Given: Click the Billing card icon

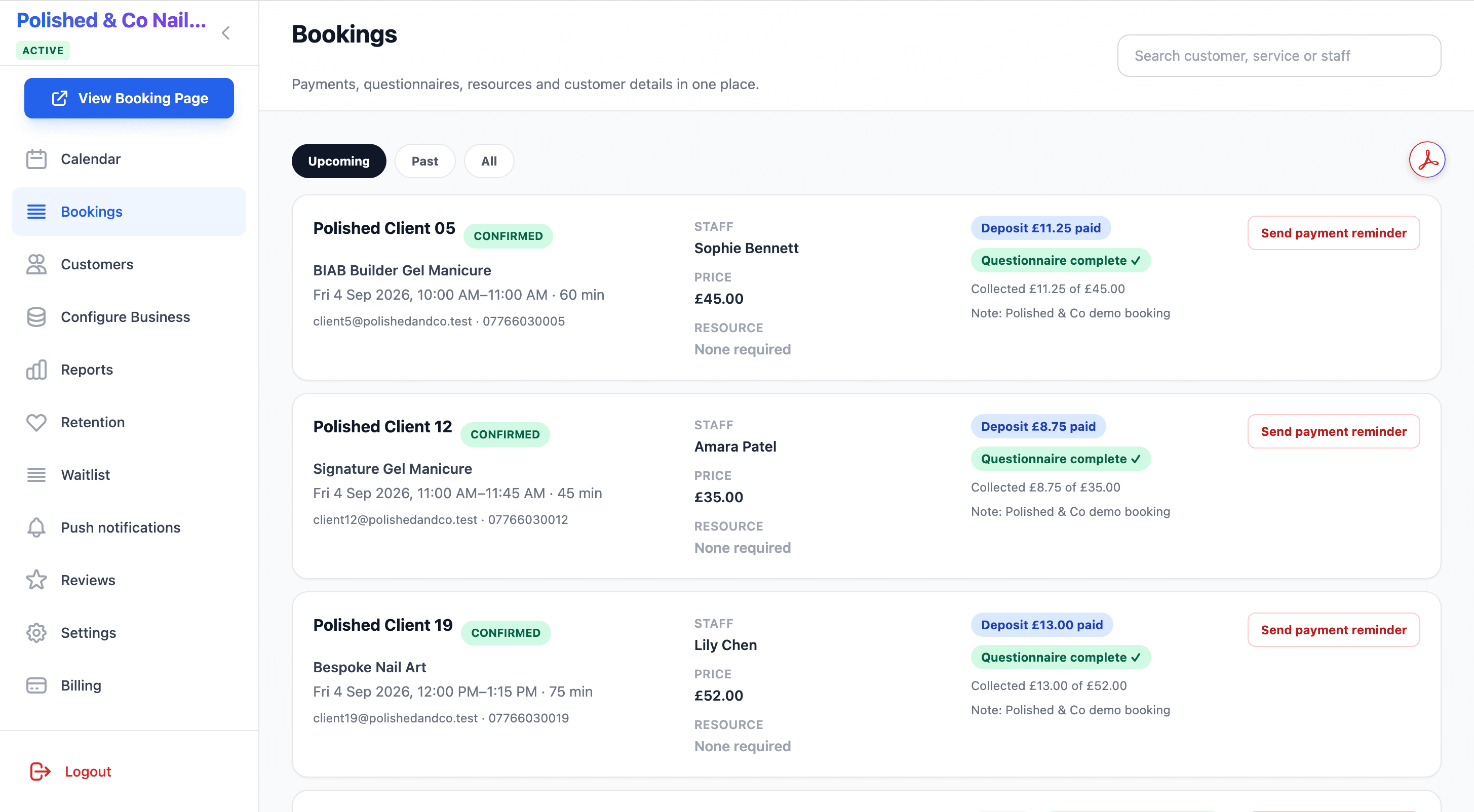Looking at the screenshot, I should click(x=36, y=685).
